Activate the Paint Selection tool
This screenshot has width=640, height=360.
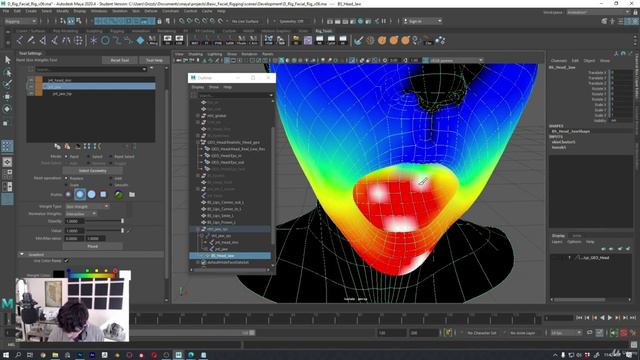pyautogui.click(x=7, y=84)
